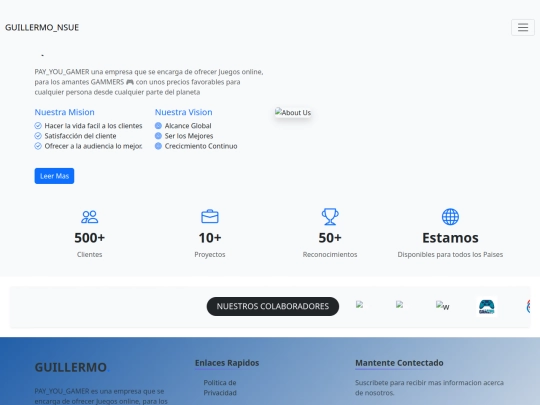Viewport: 540px width, 405px height.
Task: Click the Nuestra Mision heading
Action: [x=64, y=112]
